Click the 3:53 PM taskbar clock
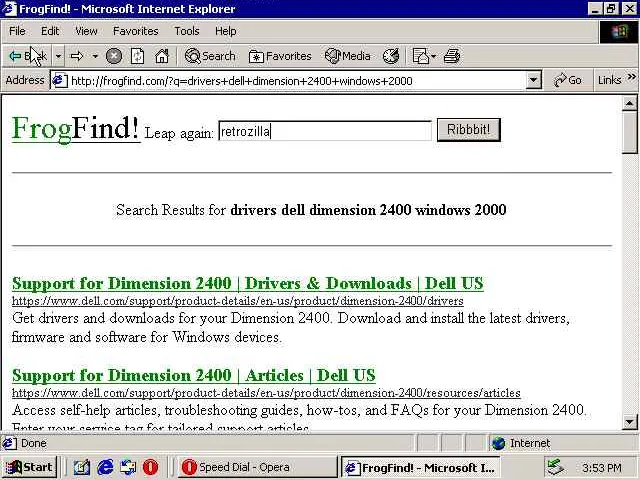This screenshot has height=480, width=640. point(602,467)
